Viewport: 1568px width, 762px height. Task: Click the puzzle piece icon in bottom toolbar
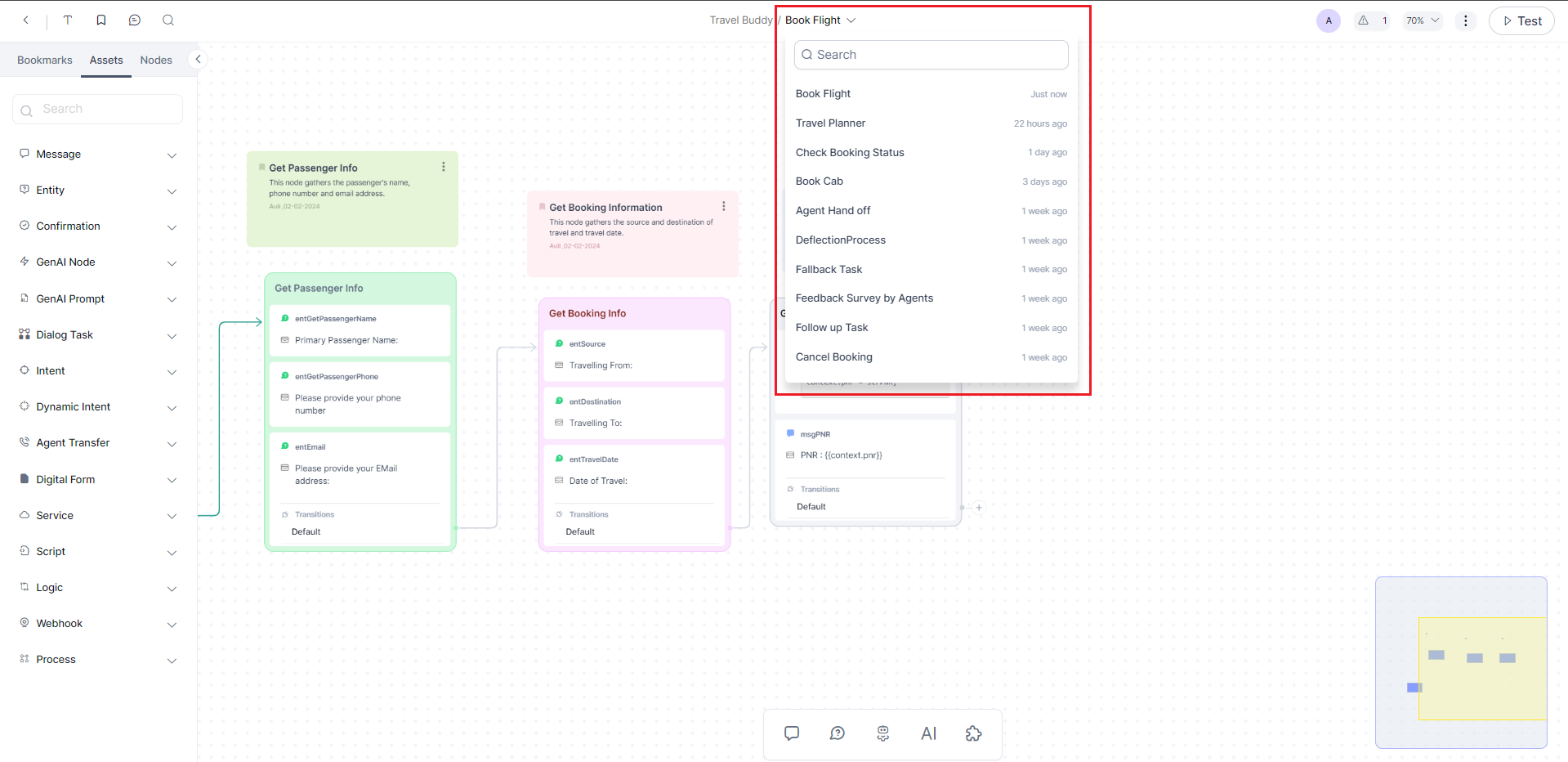pyautogui.click(x=973, y=733)
